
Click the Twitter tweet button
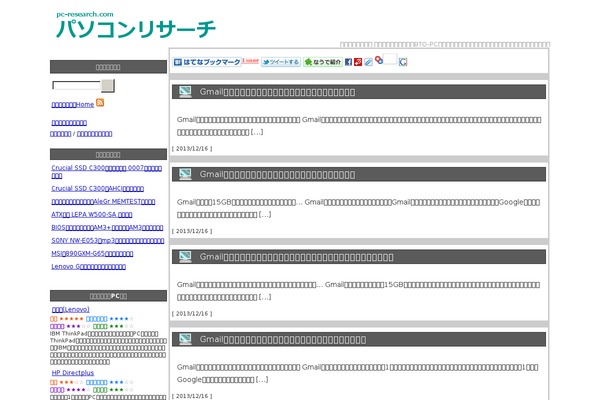[x=281, y=62]
